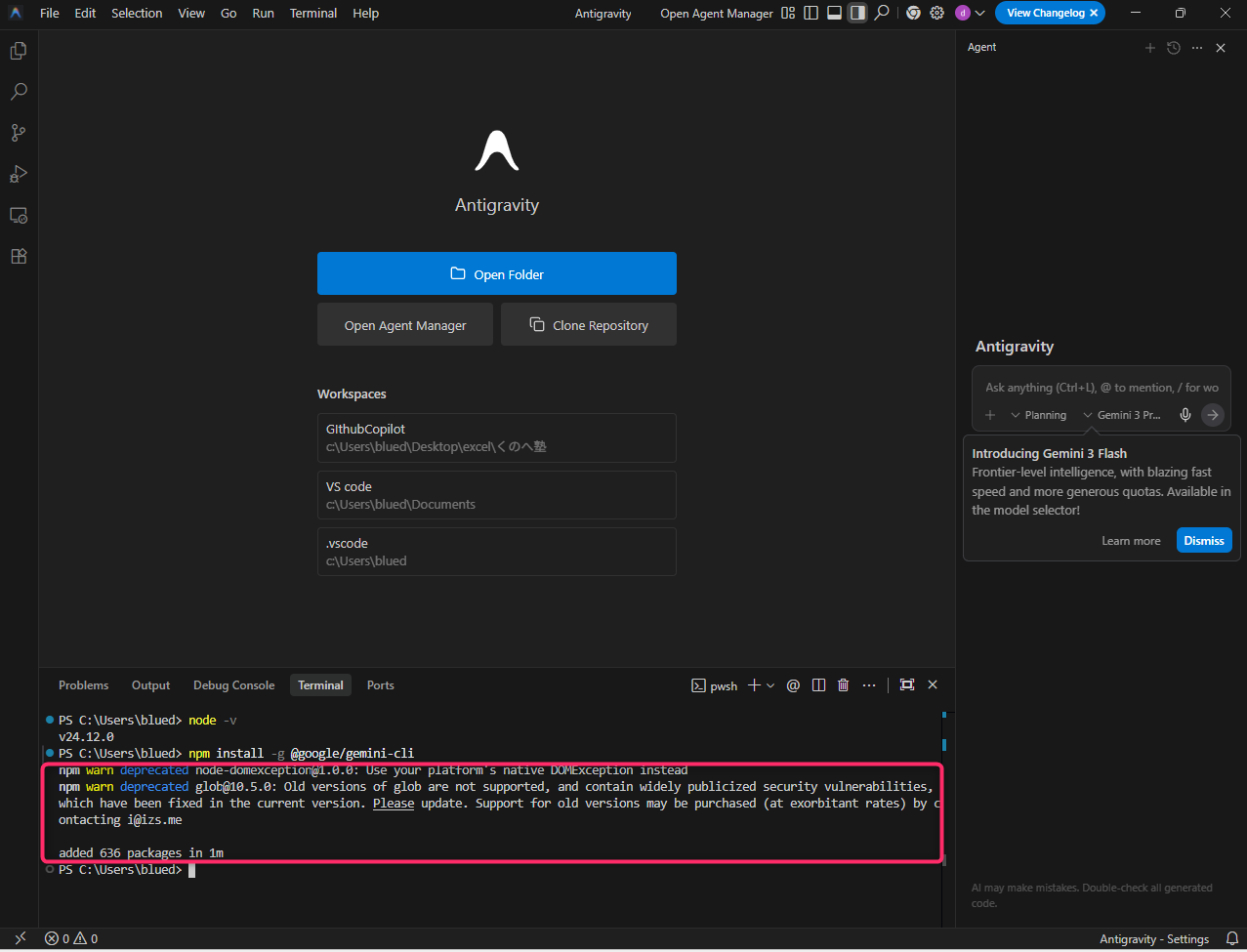Expand the terminal launch profile chevron

coord(770,685)
